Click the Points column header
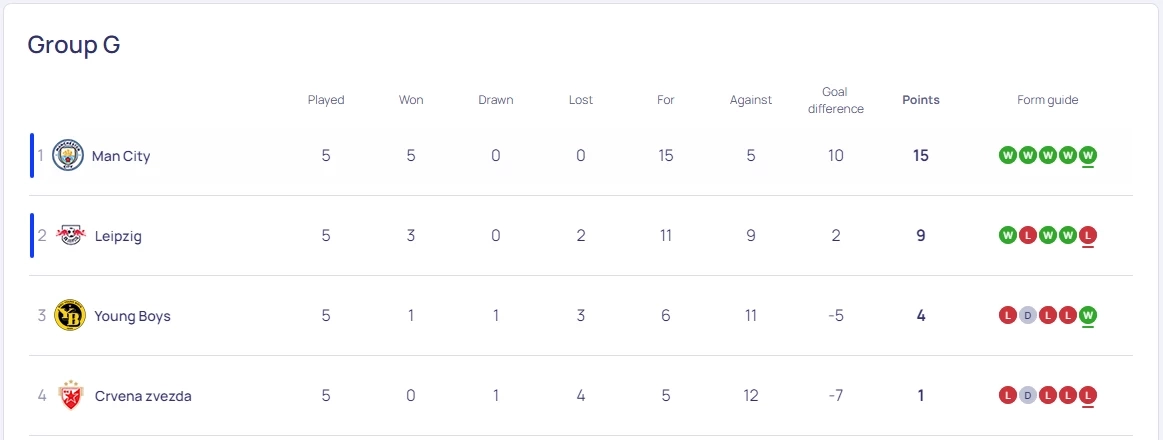The height and width of the screenshot is (440, 1163). tap(921, 100)
